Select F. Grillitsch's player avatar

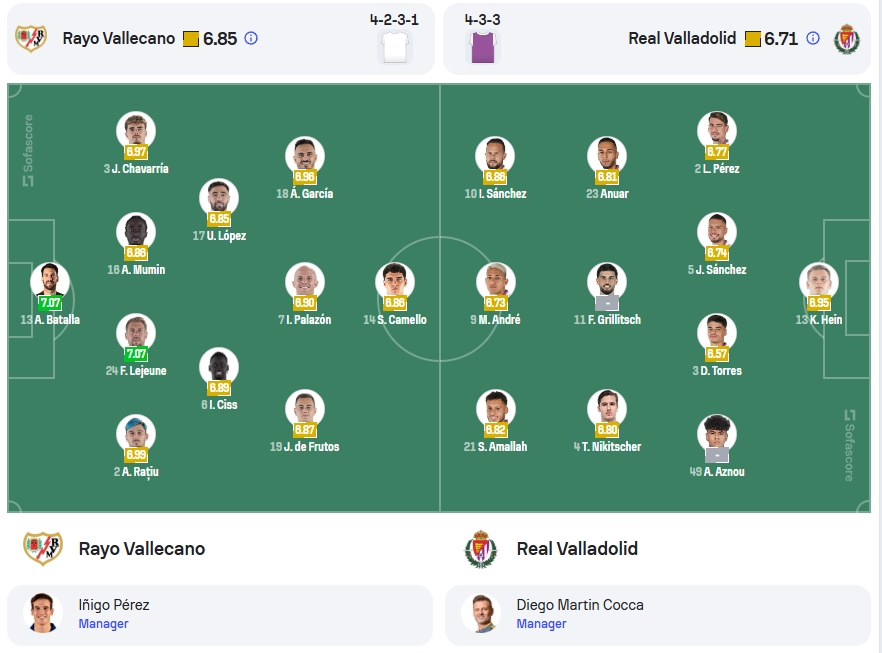pos(607,281)
